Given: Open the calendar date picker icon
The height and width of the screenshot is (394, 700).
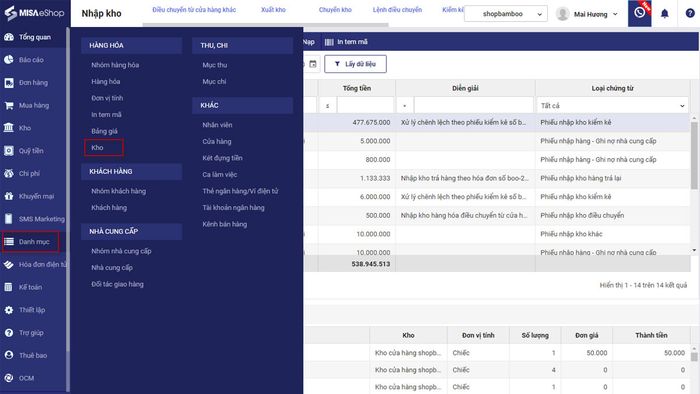Looking at the screenshot, I should [313, 64].
